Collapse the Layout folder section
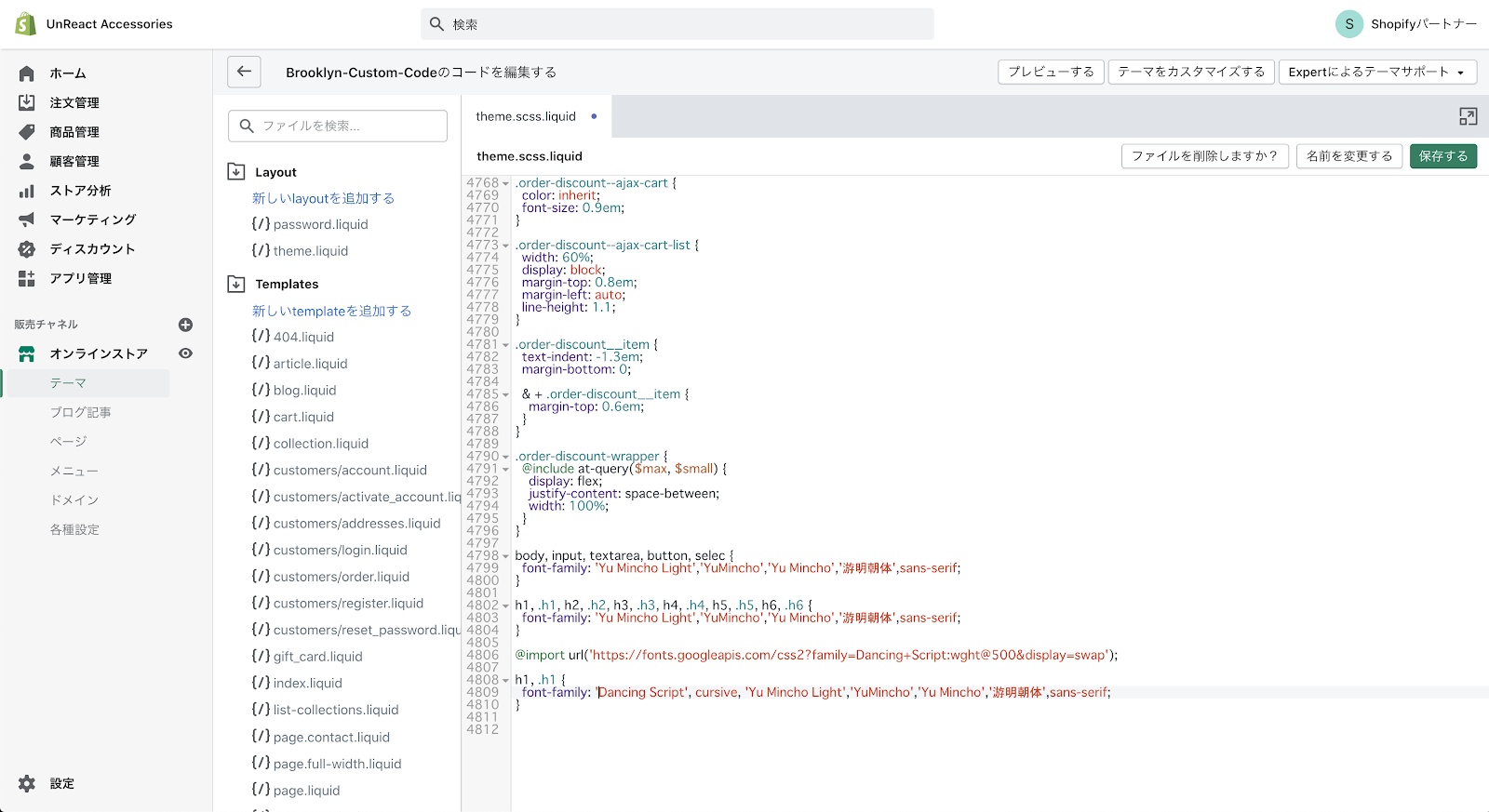The width and height of the screenshot is (1489, 812). click(236, 172)
